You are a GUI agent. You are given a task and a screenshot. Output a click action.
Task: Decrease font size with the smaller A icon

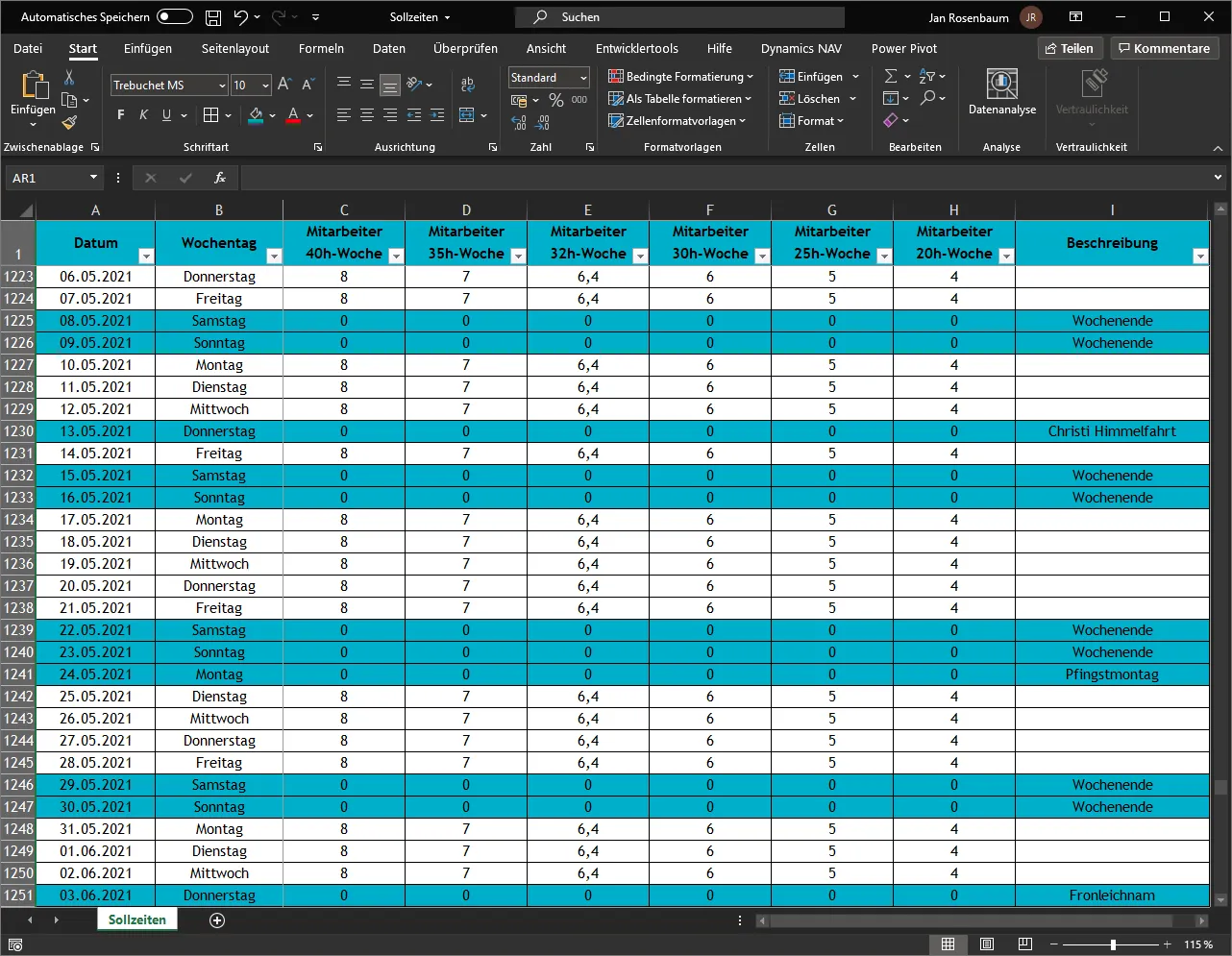[306, 85]
